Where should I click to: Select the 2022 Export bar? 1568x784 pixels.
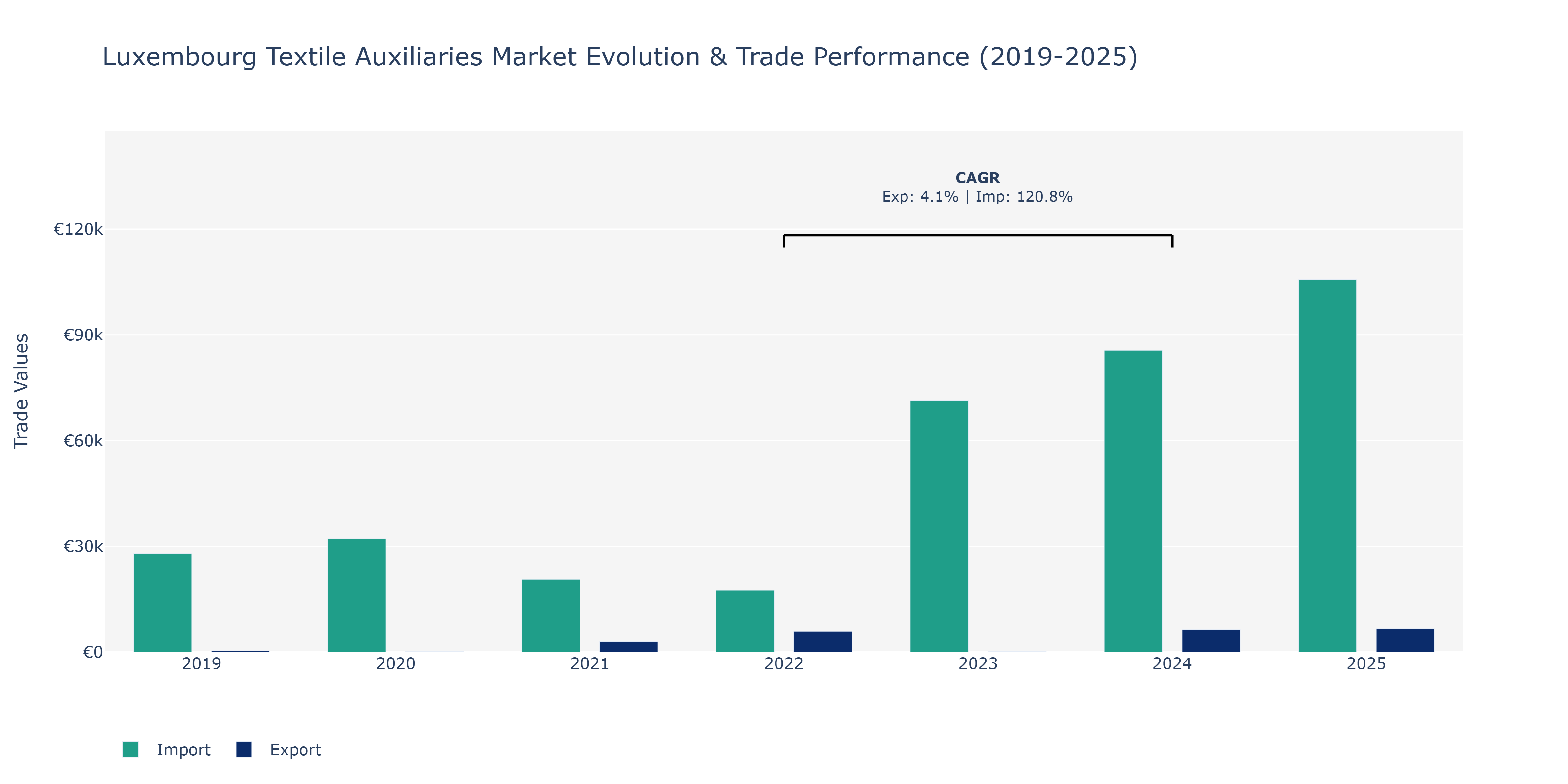point(823,642)
